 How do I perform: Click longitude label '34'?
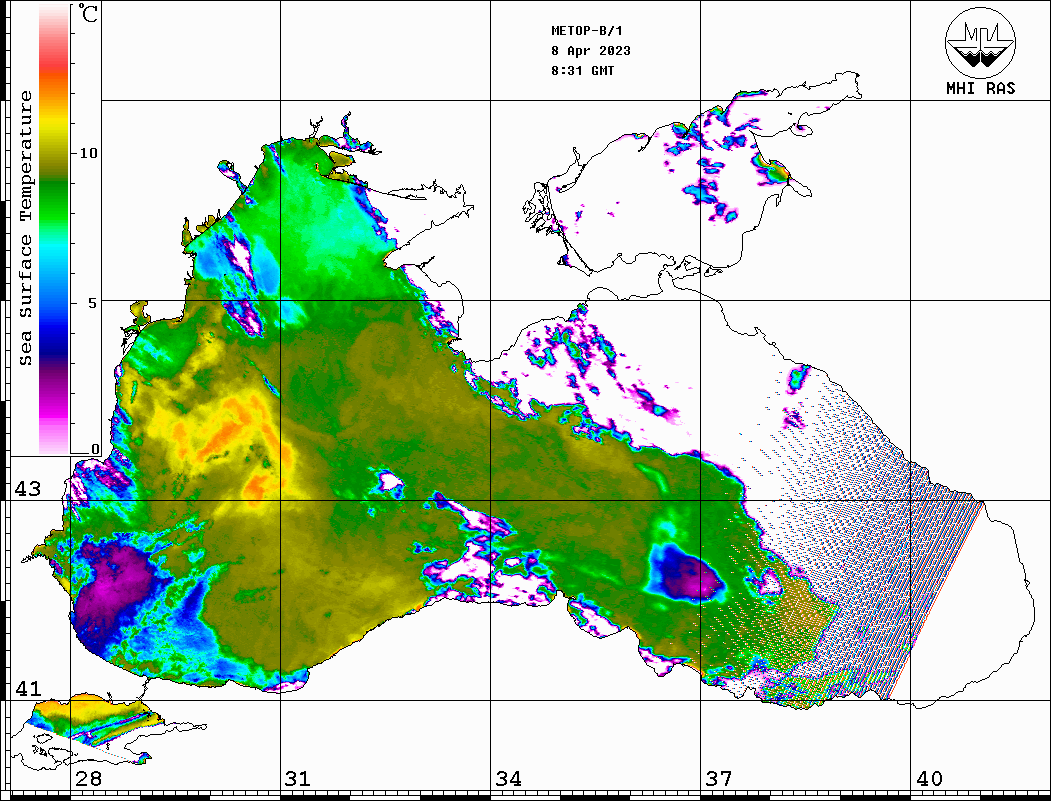[x=509, y=778]
